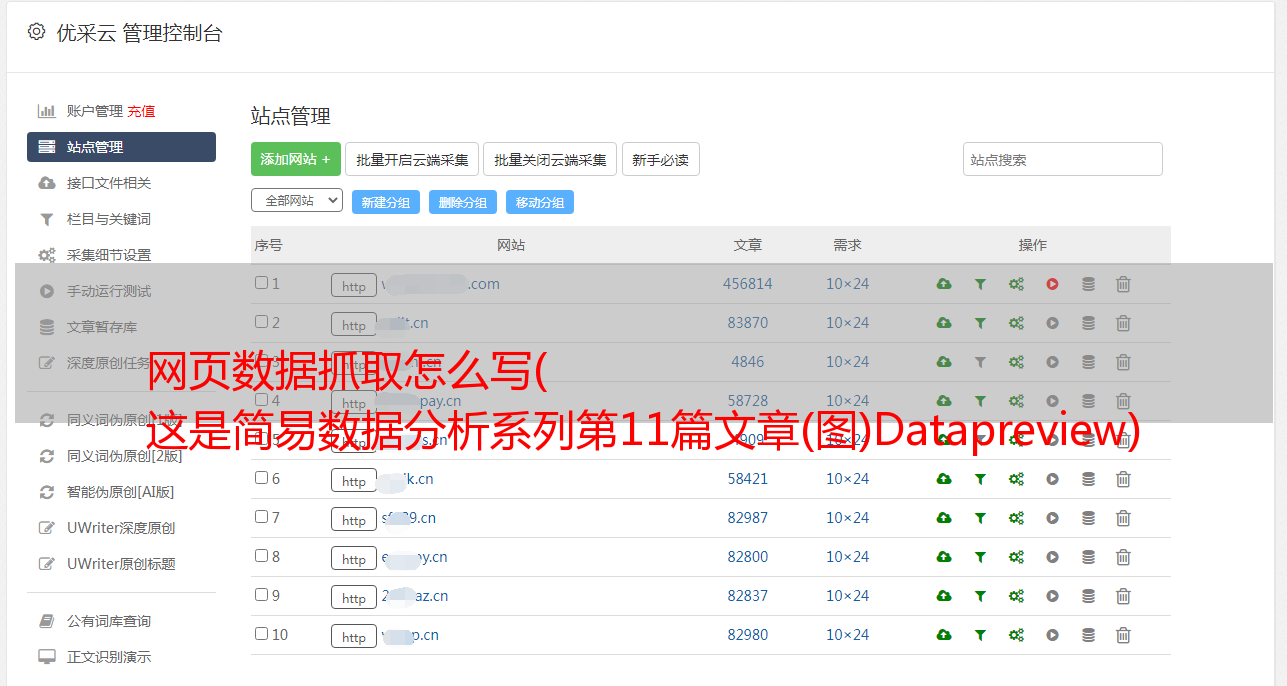Image resolution: width=1287 pixels, height=686 pixels.
Task: Click the green 添加网站 + button
Action: pos(296,159)
